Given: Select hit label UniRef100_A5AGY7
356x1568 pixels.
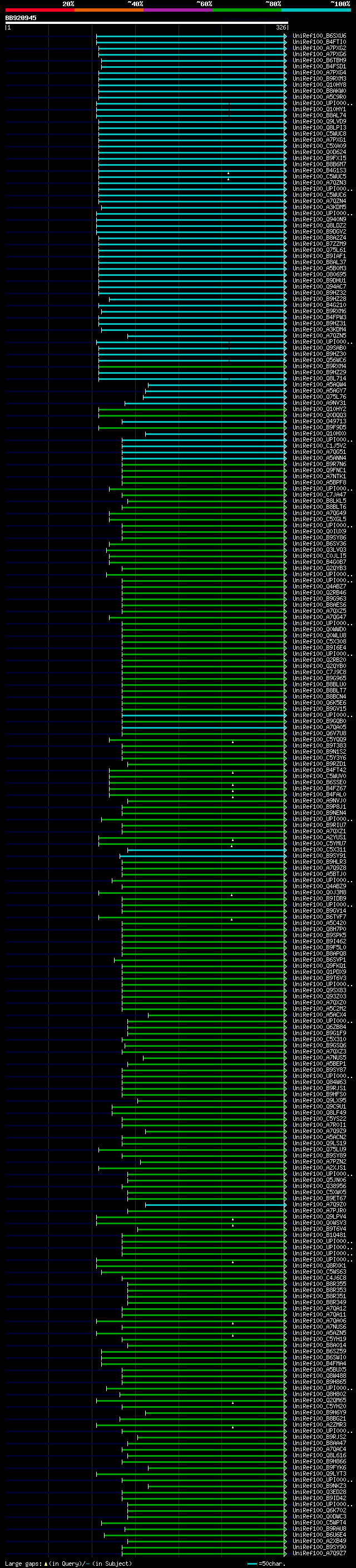Looking at the screenshot, I should tap(319, 391).
